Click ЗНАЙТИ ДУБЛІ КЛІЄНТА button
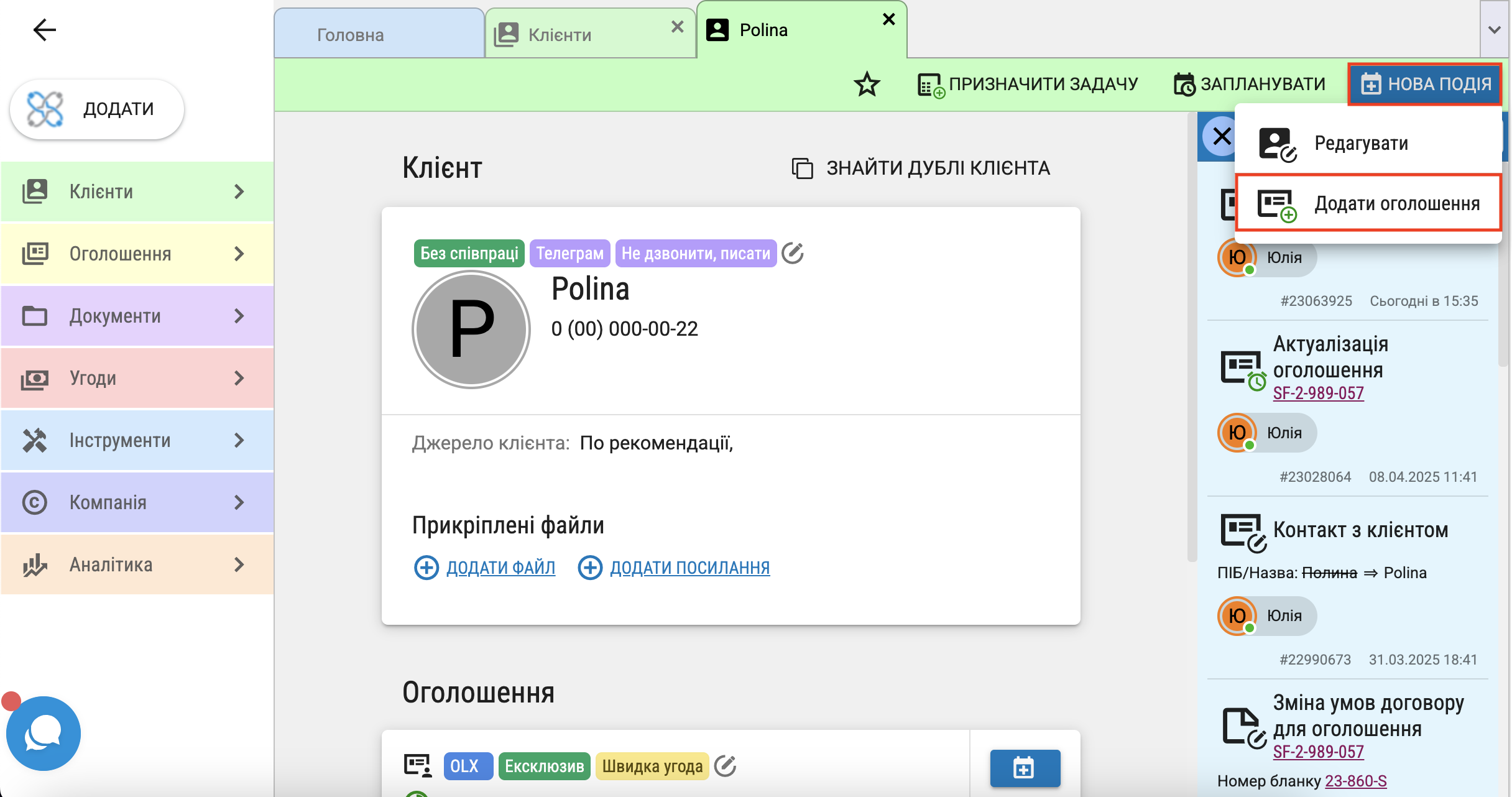The width and height of the screenshot is (1512, 797). (921, 168)
